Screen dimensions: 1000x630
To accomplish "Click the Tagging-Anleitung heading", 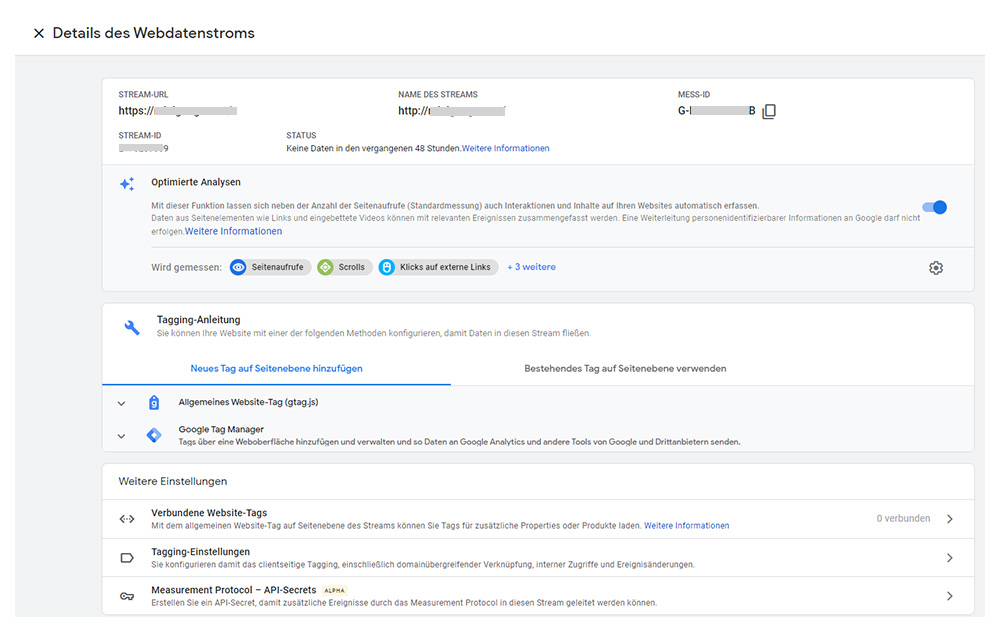I will click(198, 320).
